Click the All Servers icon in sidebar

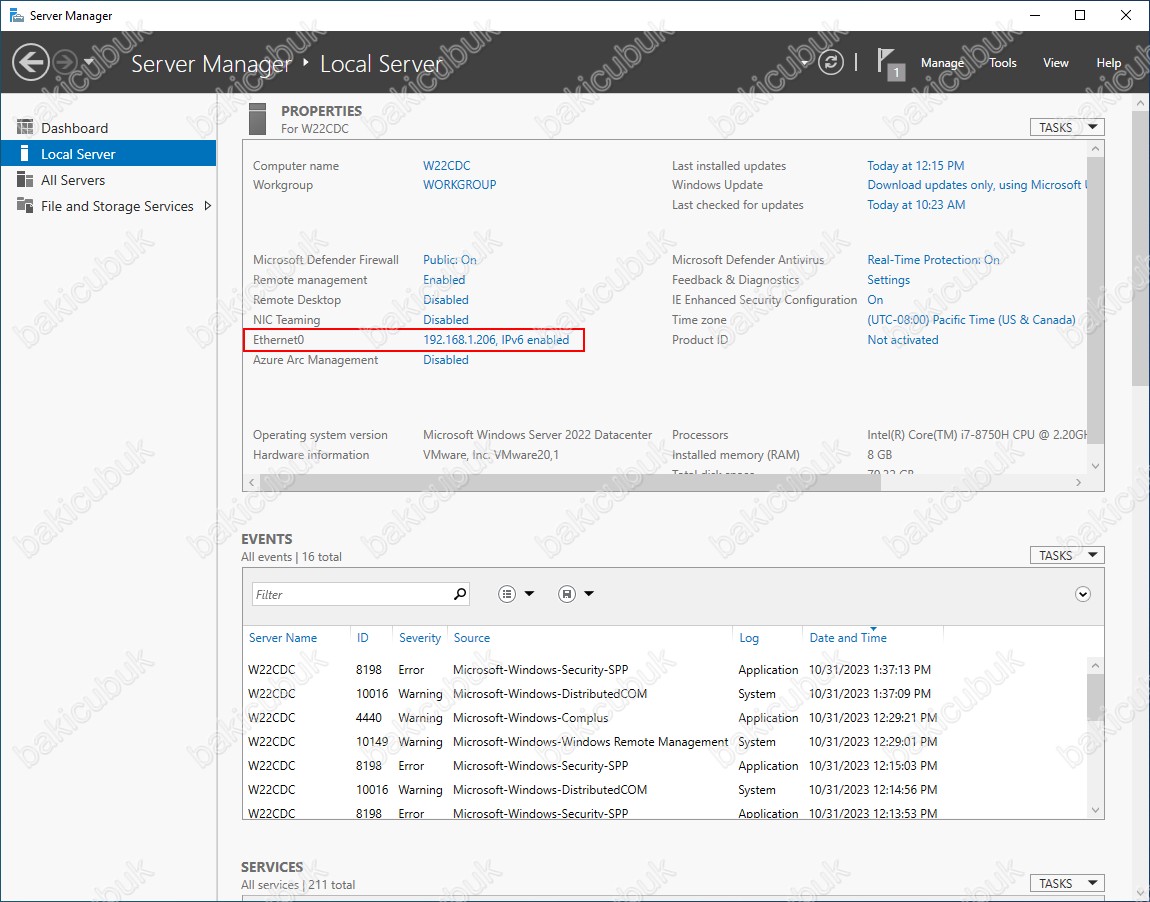click(x=25, y=180)
